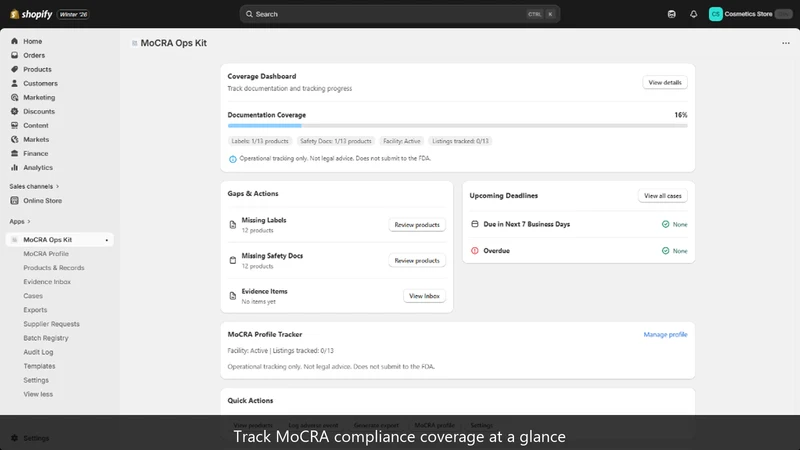Open the three-dot page menu
The height and width of the screenshot is (450, 800).
point(786,43)
